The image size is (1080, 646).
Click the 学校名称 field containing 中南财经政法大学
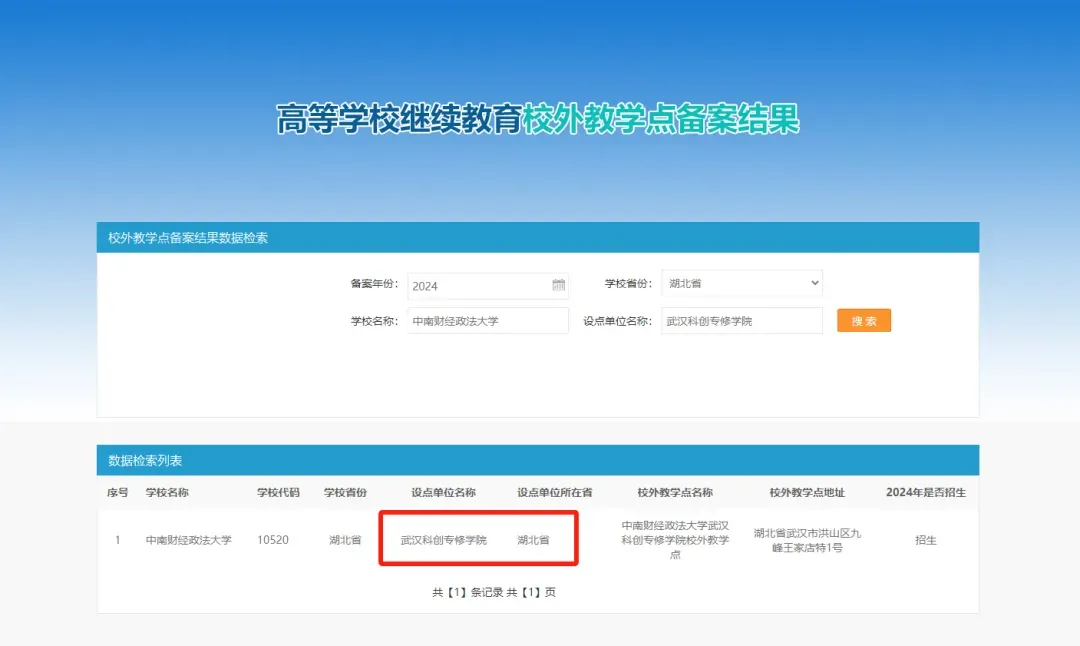(x=488, y=321)
